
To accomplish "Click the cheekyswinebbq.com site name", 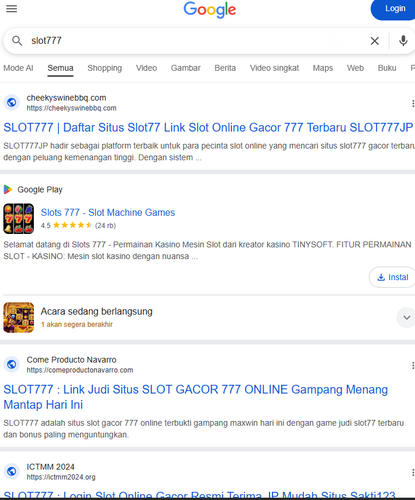I will (x=66, y=98).
